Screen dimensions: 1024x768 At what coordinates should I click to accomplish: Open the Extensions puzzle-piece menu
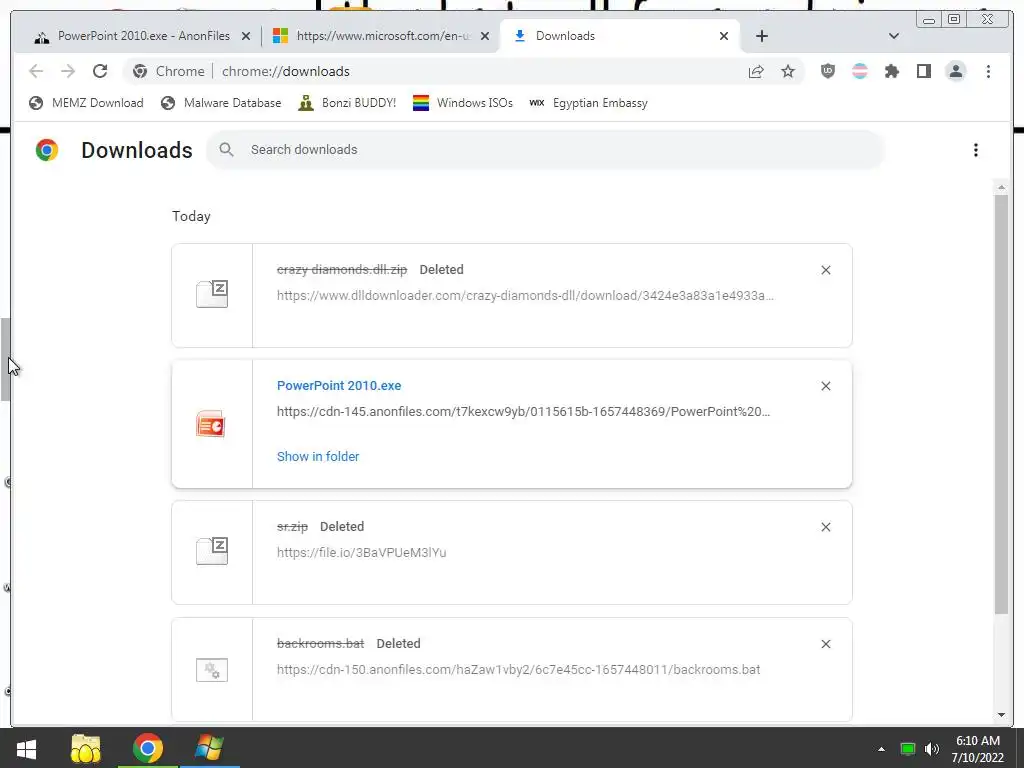pyautogui.click(x=892, y=71)
